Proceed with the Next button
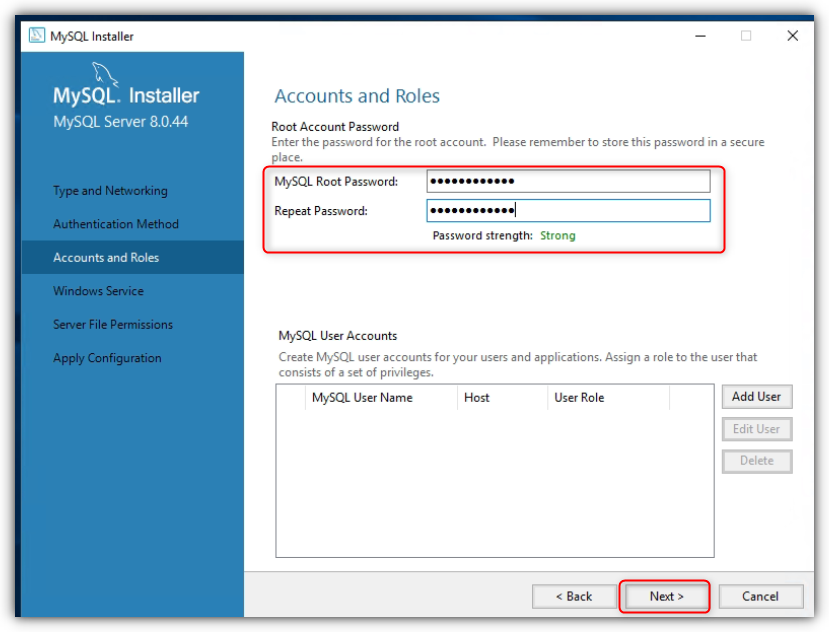Viewport: 829px width, 632px height. pos(666,597)
